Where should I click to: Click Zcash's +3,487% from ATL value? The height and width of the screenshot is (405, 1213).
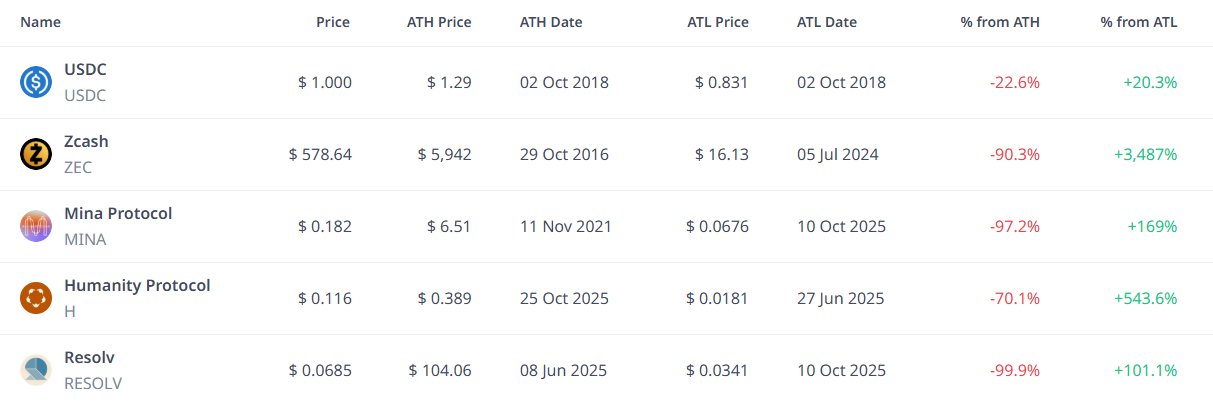pyautogui.click(x=1145, y=154)
